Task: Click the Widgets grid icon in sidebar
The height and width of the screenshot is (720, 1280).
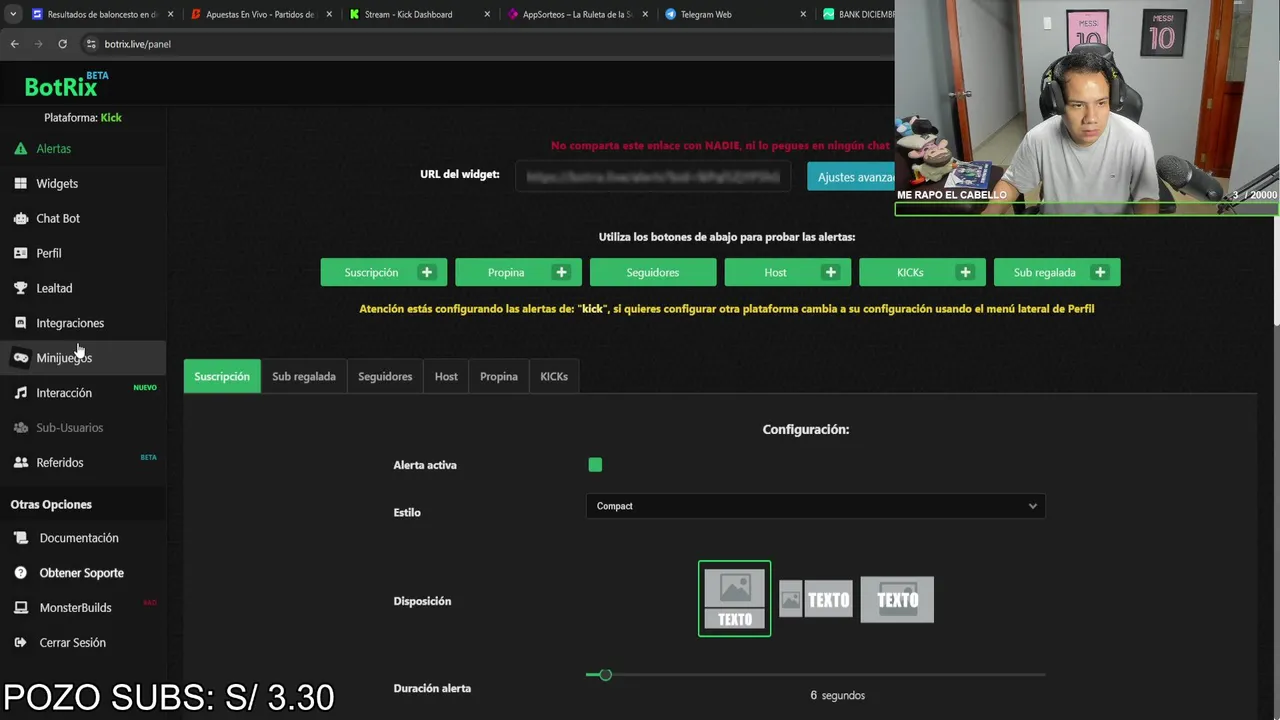Action: [x=20, y=183]
